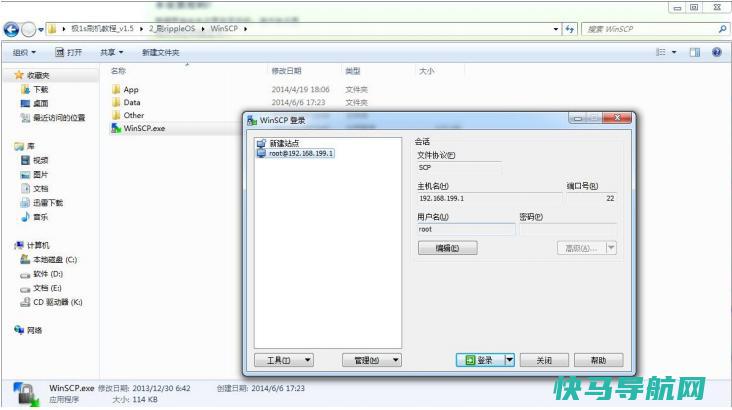Click the Explorer back navigation arrow

coord(11,29)
